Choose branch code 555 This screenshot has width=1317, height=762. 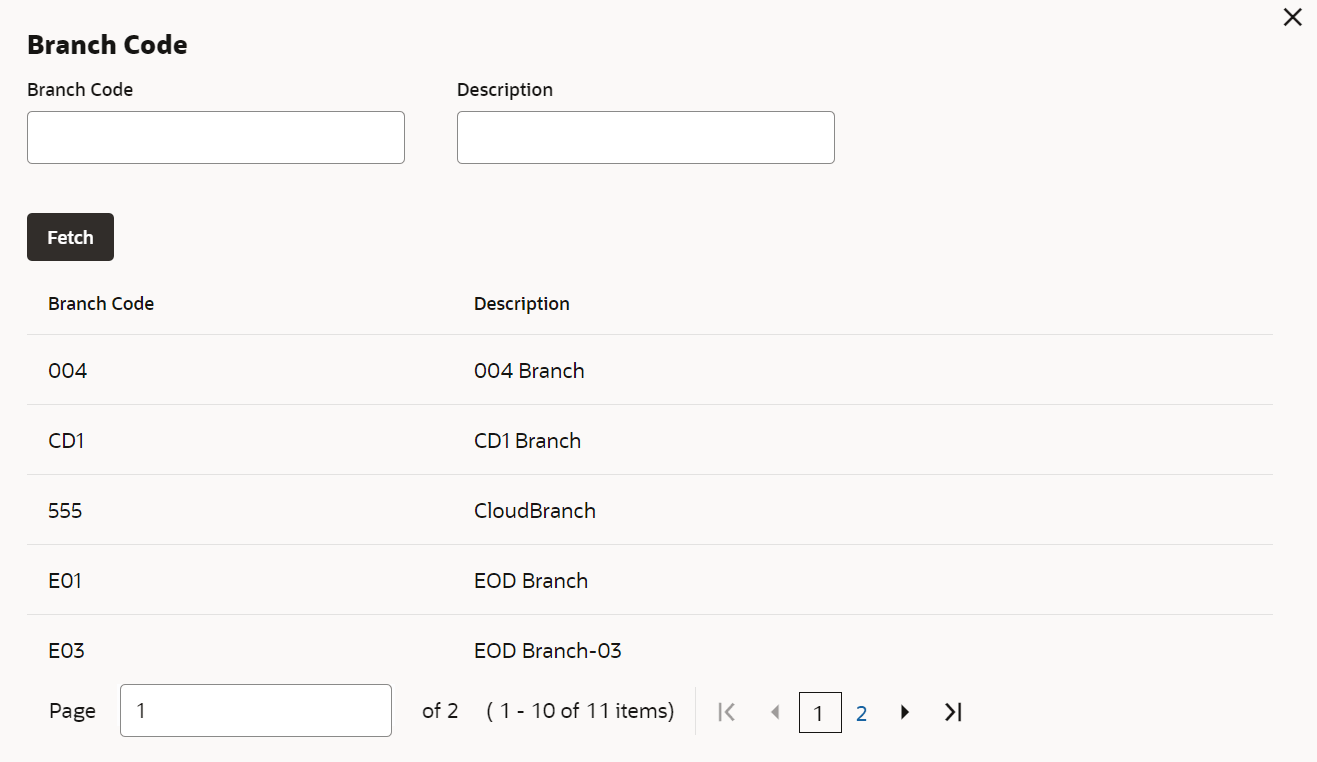(x=65, y=511)
